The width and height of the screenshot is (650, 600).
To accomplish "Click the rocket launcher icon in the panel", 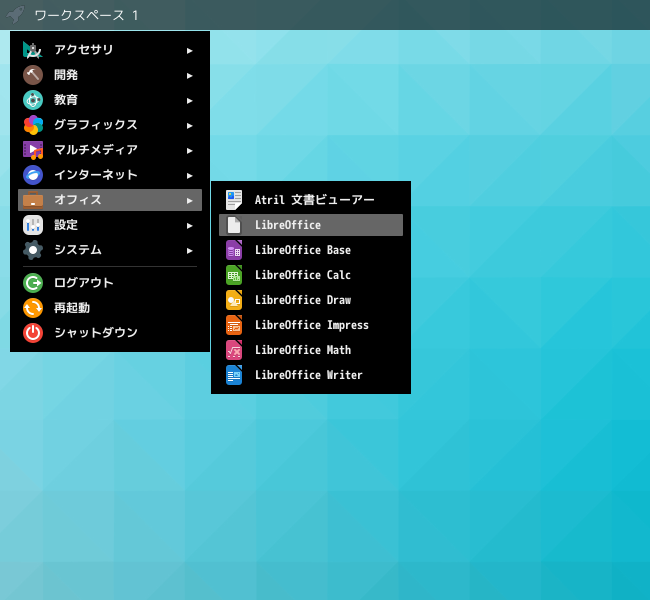I will coord(15,15).
